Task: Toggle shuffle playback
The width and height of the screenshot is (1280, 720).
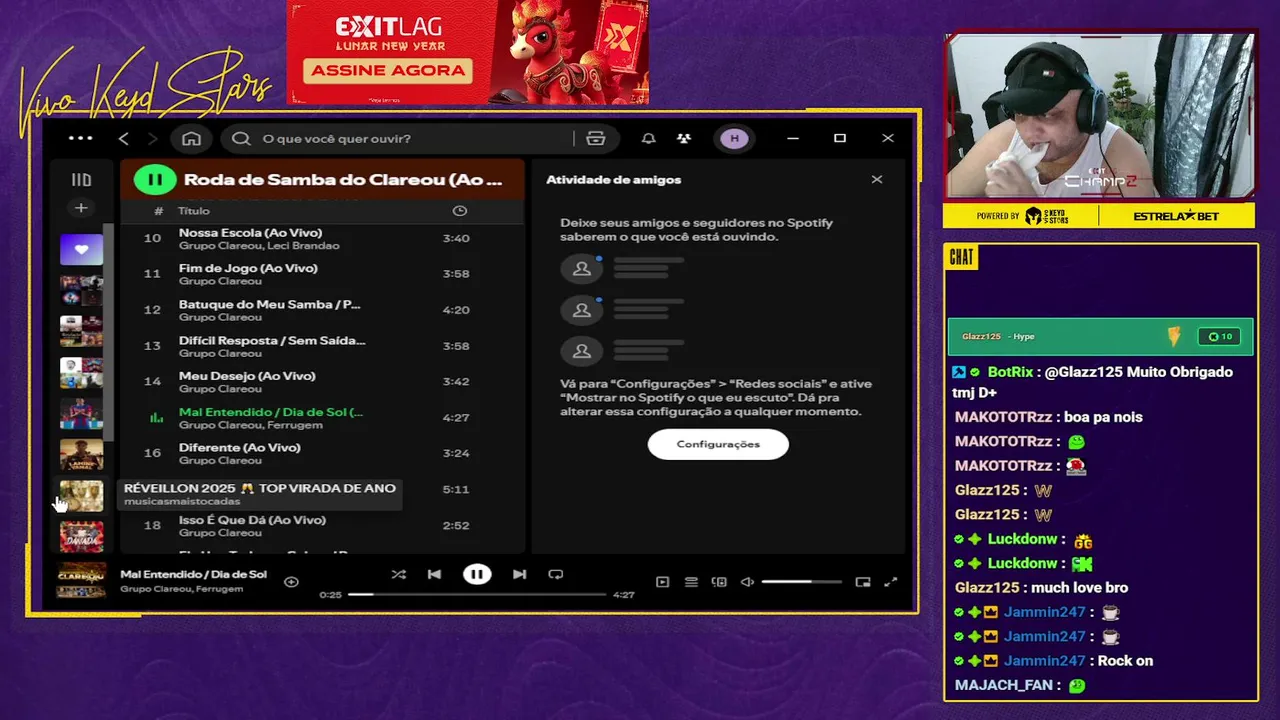Action: (398, 574)
